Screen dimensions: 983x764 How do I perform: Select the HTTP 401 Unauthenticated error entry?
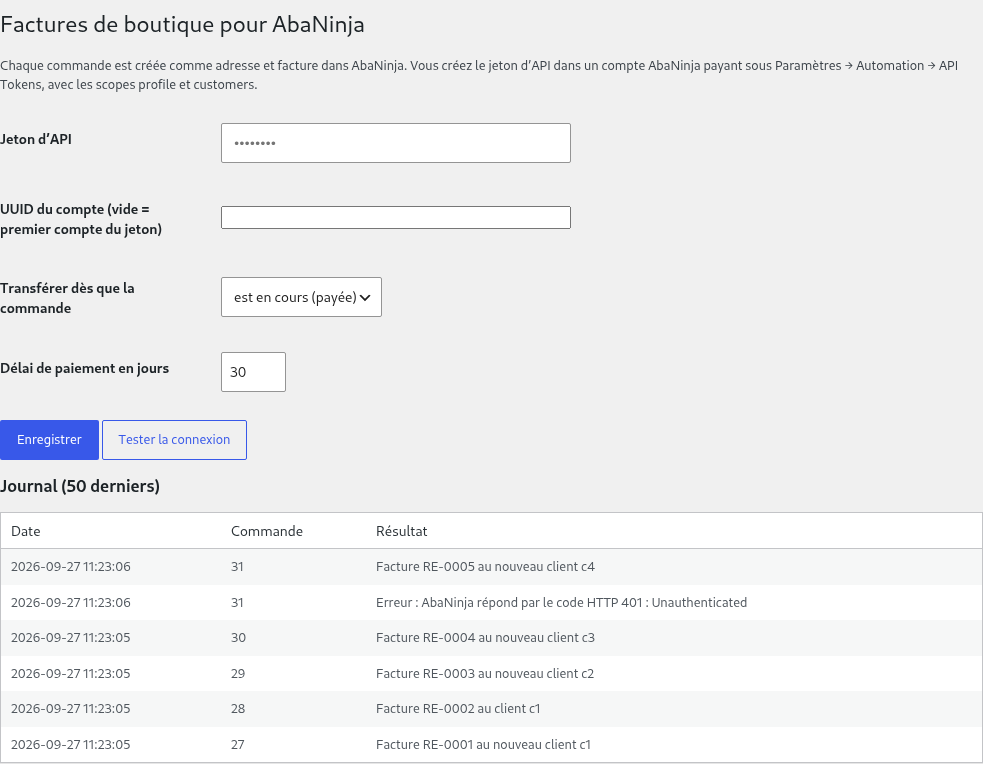point(561,602)
